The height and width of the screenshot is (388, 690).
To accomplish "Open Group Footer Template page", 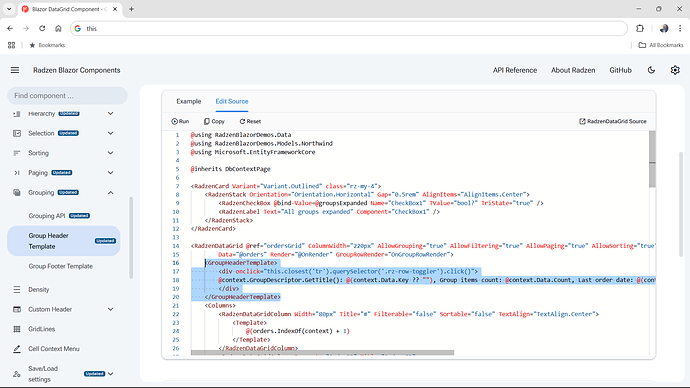I will click(61, 266).
